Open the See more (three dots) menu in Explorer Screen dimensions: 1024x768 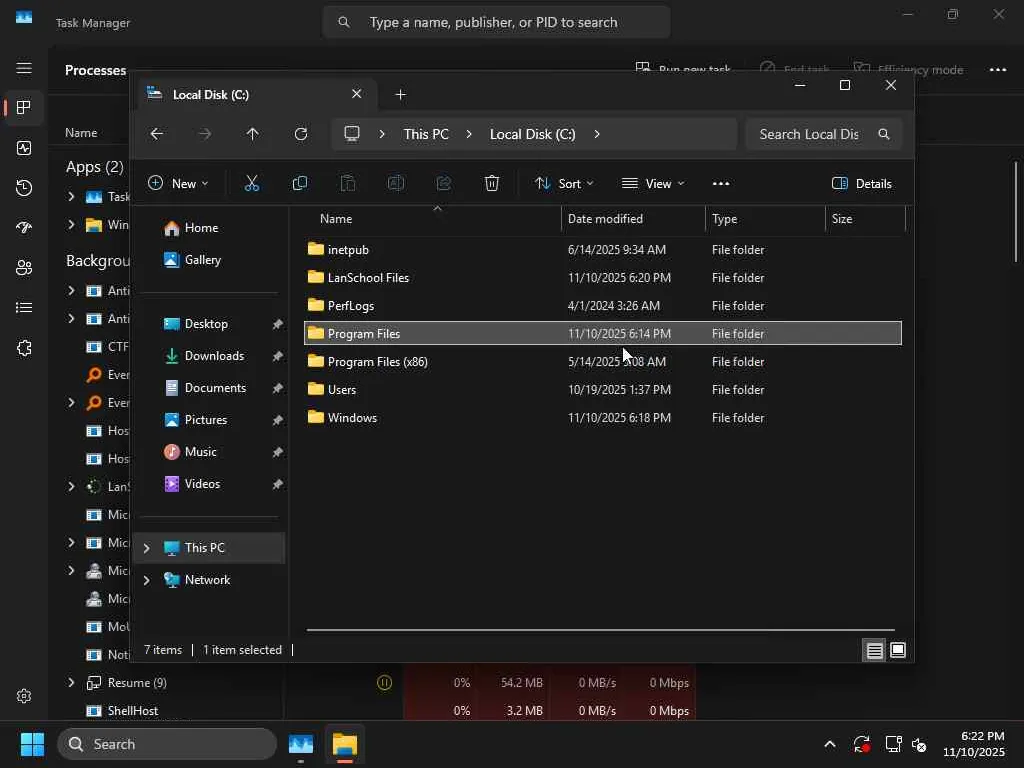pos(721,184)
